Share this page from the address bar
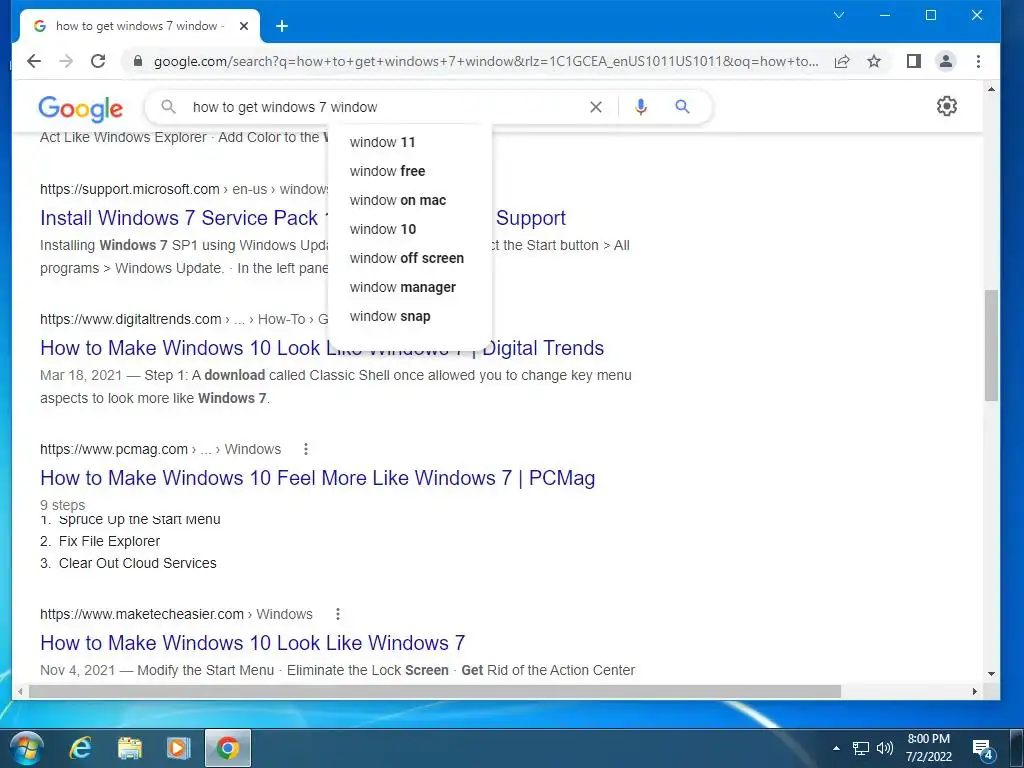1024x768 pixels. point(842,61)
